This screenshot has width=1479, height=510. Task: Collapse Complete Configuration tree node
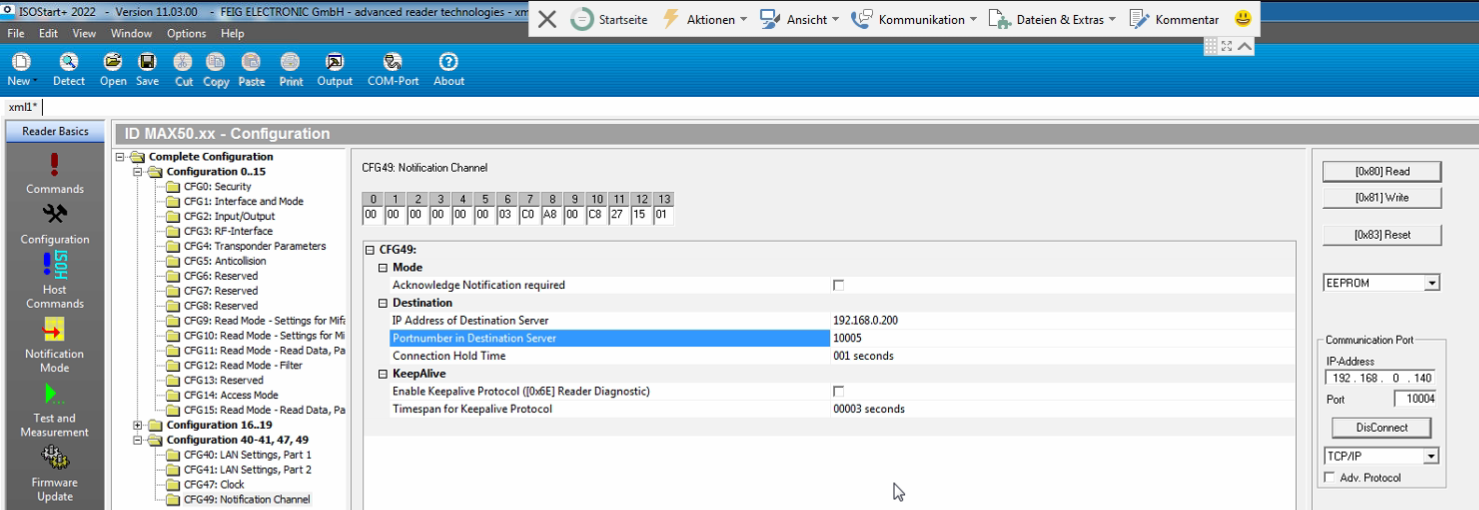121,157
